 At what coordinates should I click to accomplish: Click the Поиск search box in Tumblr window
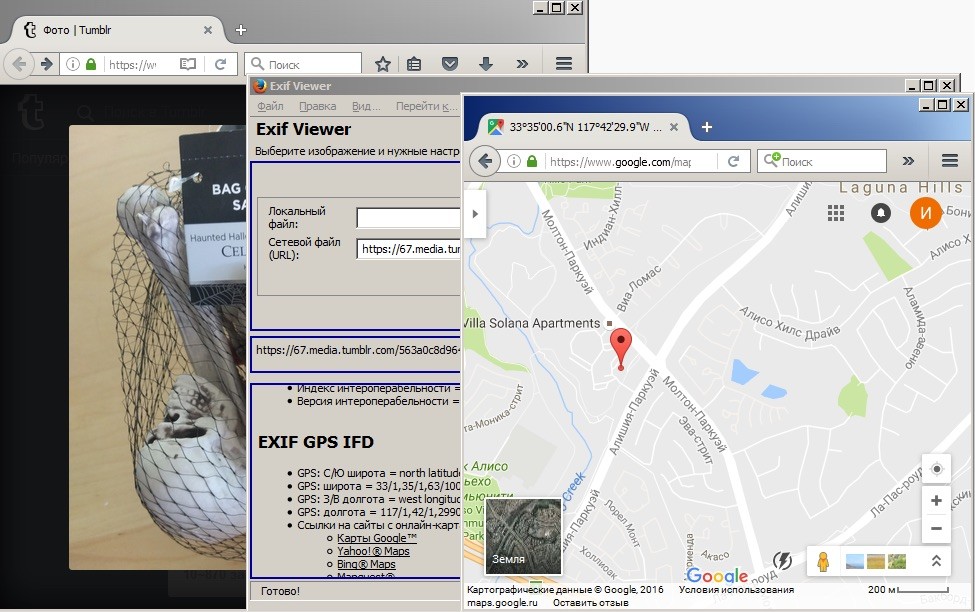point(303,64)
